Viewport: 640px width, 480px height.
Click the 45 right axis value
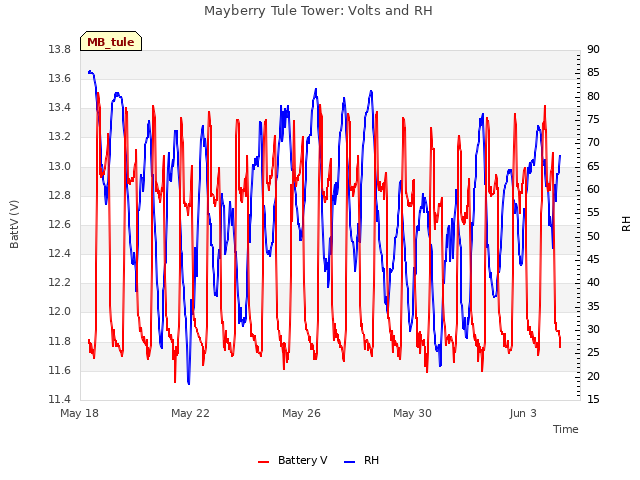coord(593,259)
